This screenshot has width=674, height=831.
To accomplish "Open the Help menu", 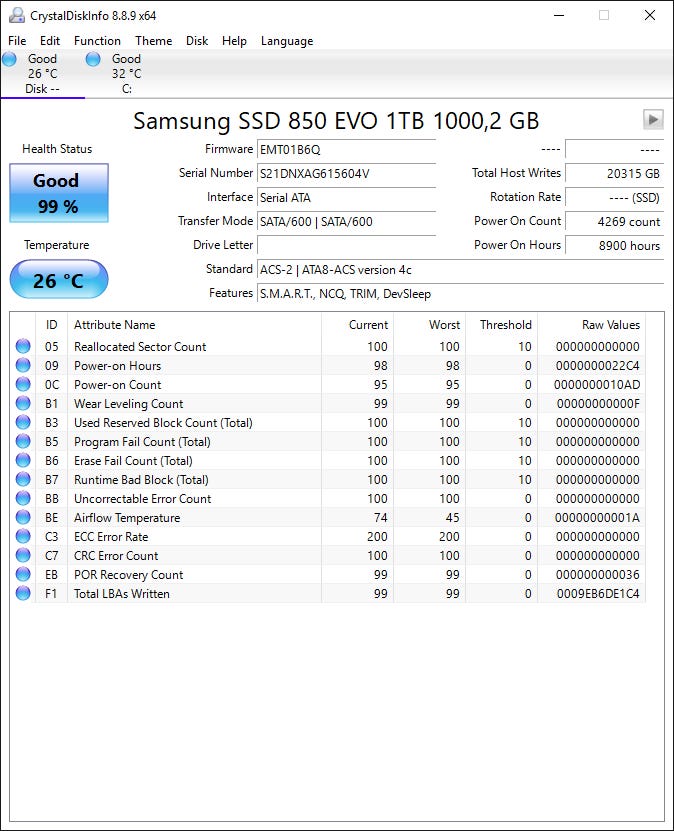I will tap(234, 41).
